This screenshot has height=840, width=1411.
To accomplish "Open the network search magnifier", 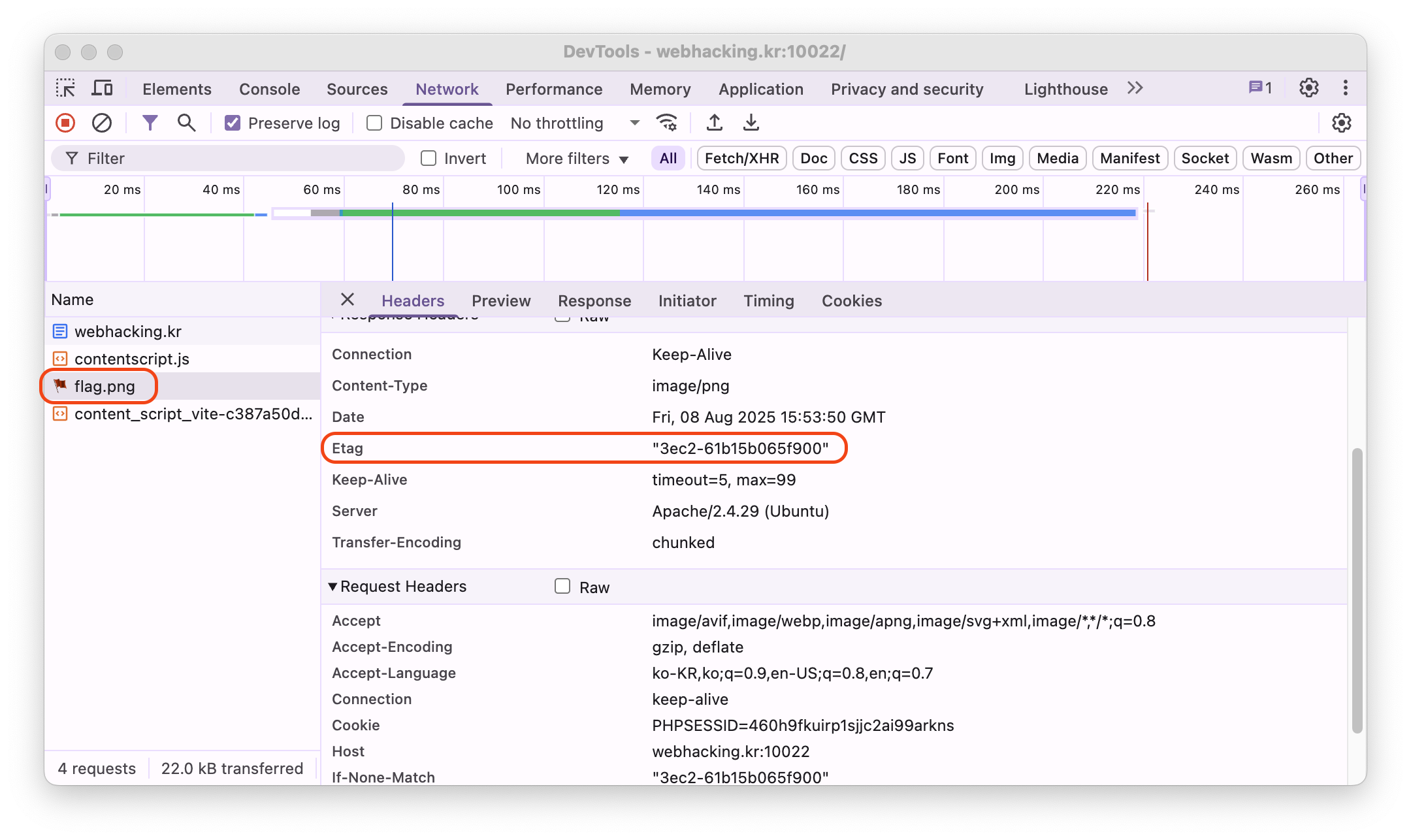I will click(x=187, y=123).
